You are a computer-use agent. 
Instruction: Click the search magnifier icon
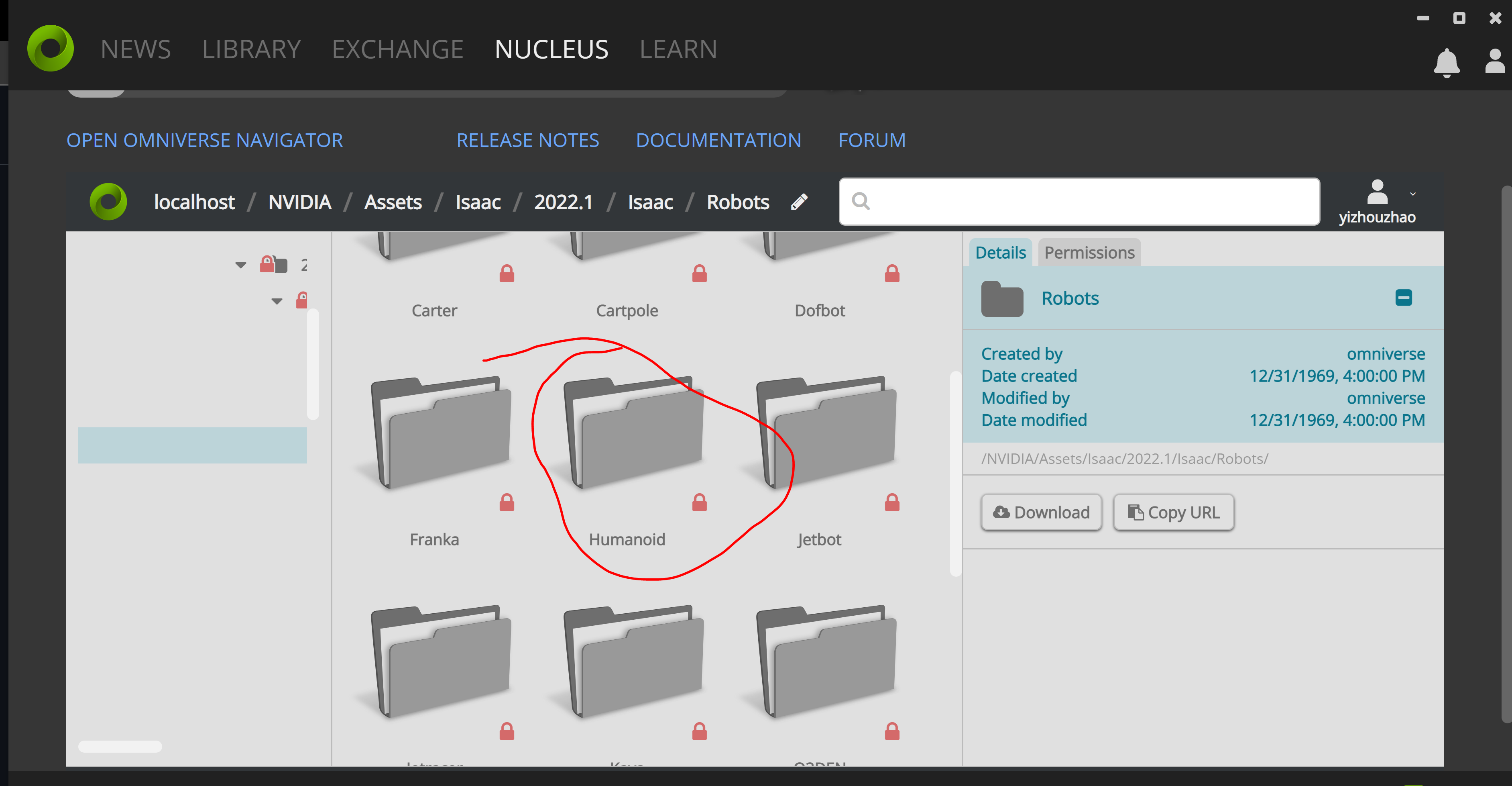(861, 202)
